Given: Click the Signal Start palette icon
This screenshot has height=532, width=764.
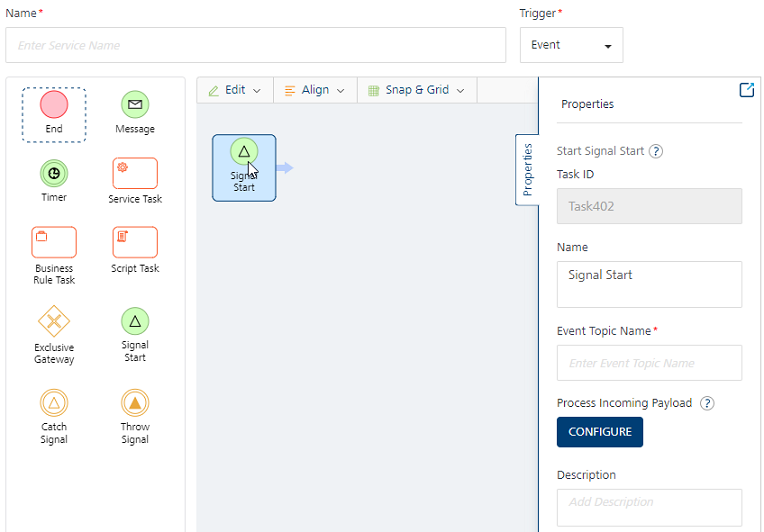Looking at the screenshot, I should pos(135,321).
